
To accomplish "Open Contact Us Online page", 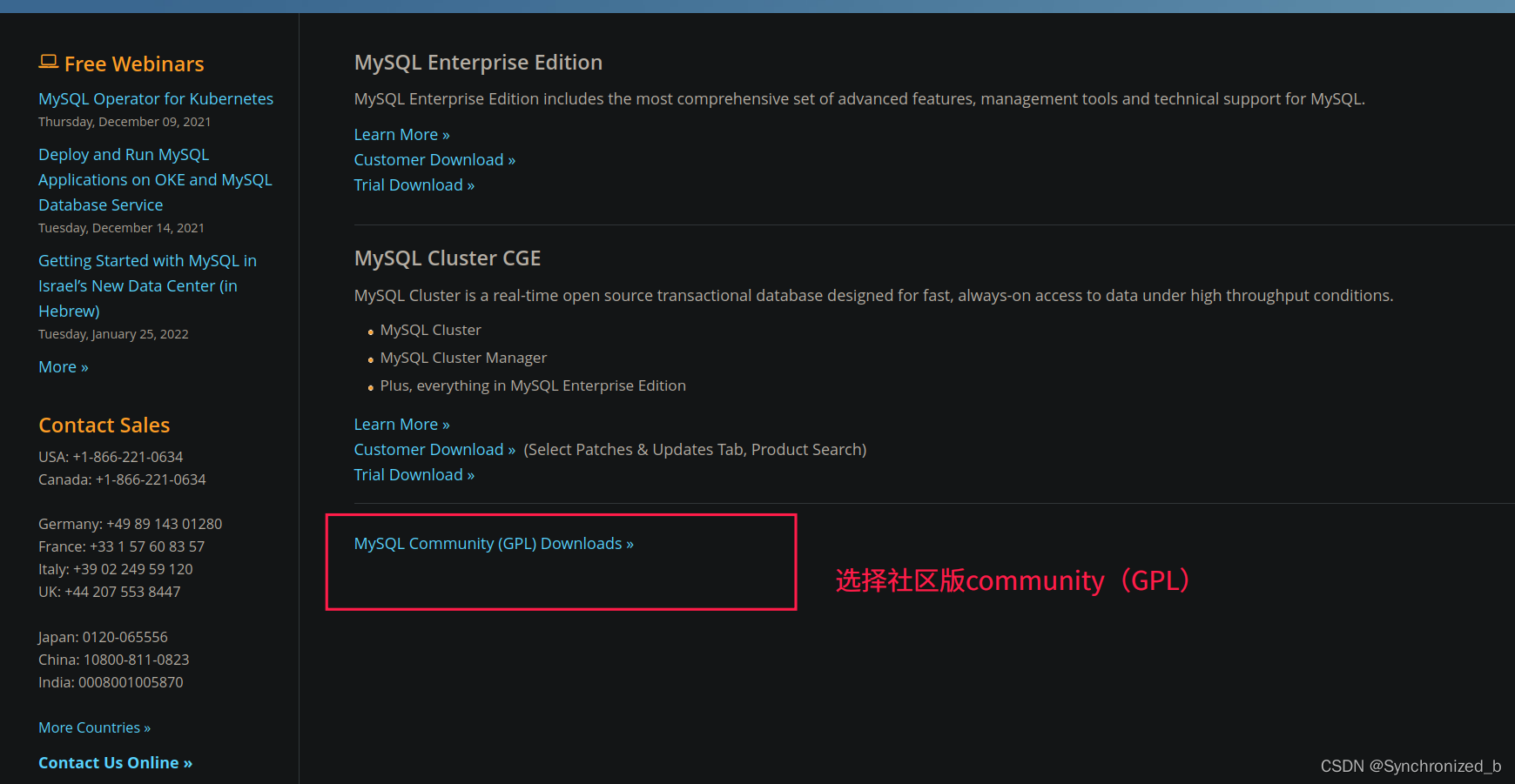I will click(x=115, y=762).
